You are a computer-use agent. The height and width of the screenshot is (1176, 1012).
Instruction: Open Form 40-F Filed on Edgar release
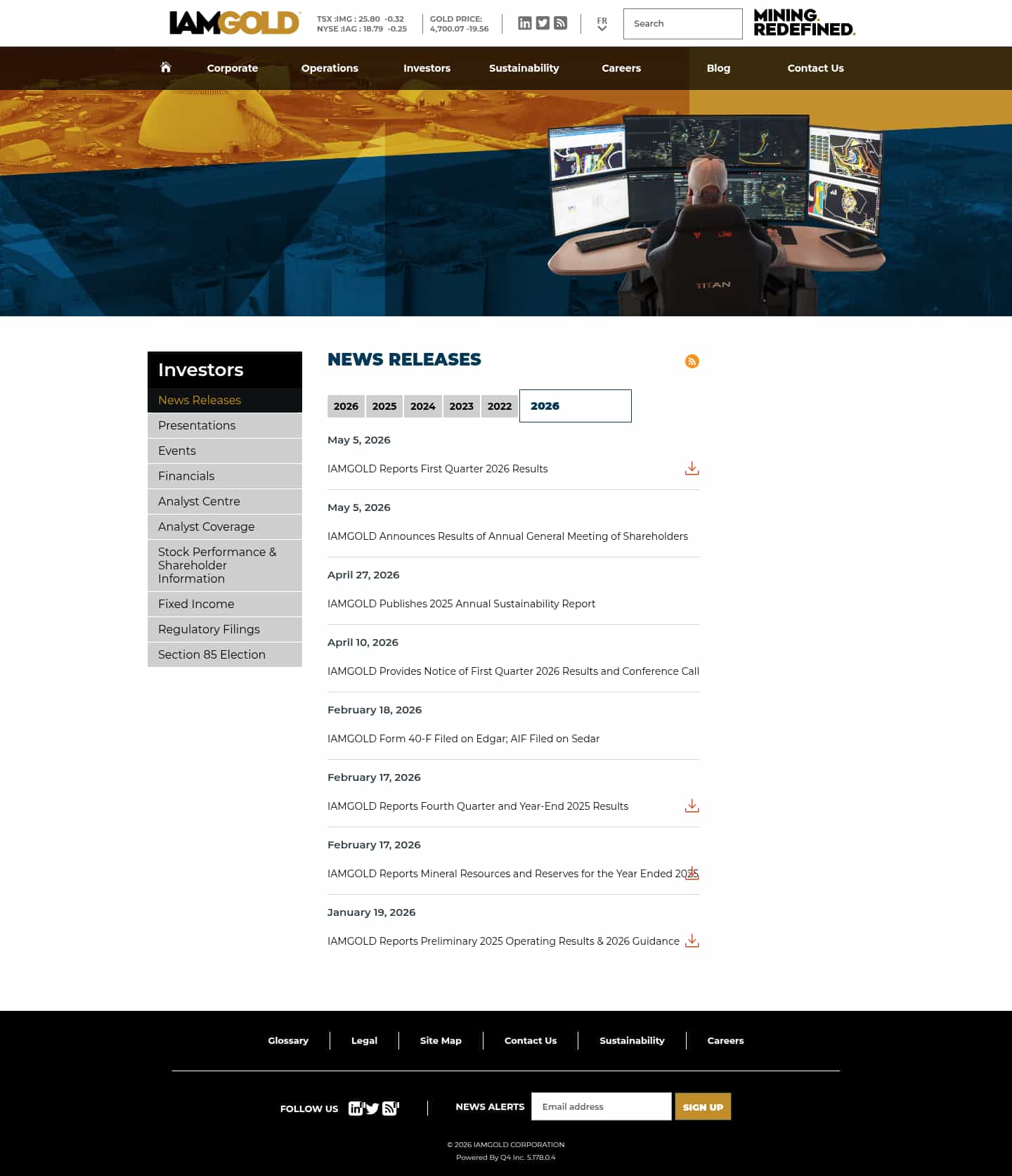[x=463, y=739]
